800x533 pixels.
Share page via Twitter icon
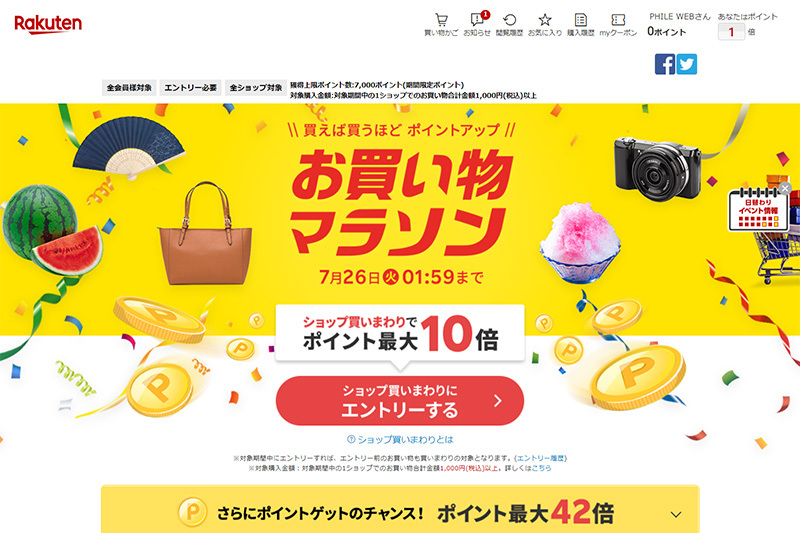pos(687,64)
